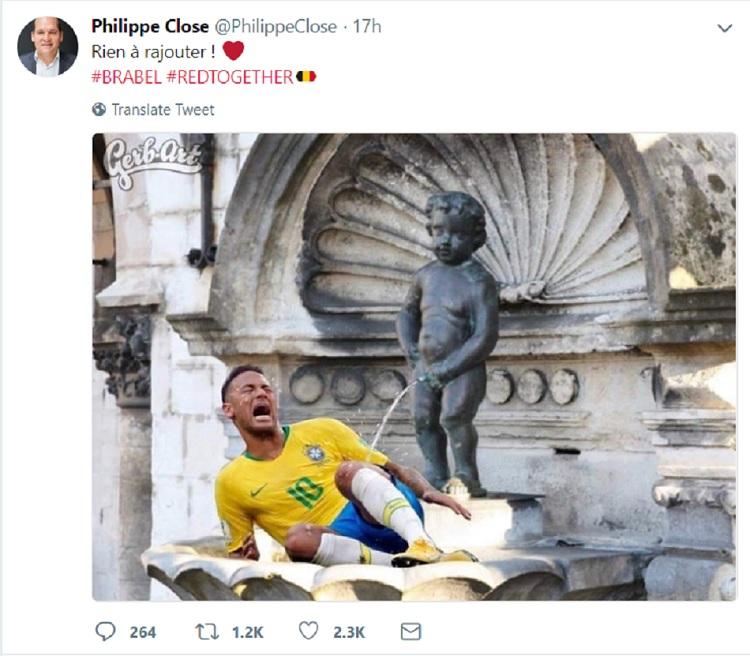Click the 264 replies count
This screenshot has height=656, width=750.
[x=143, y=632]
